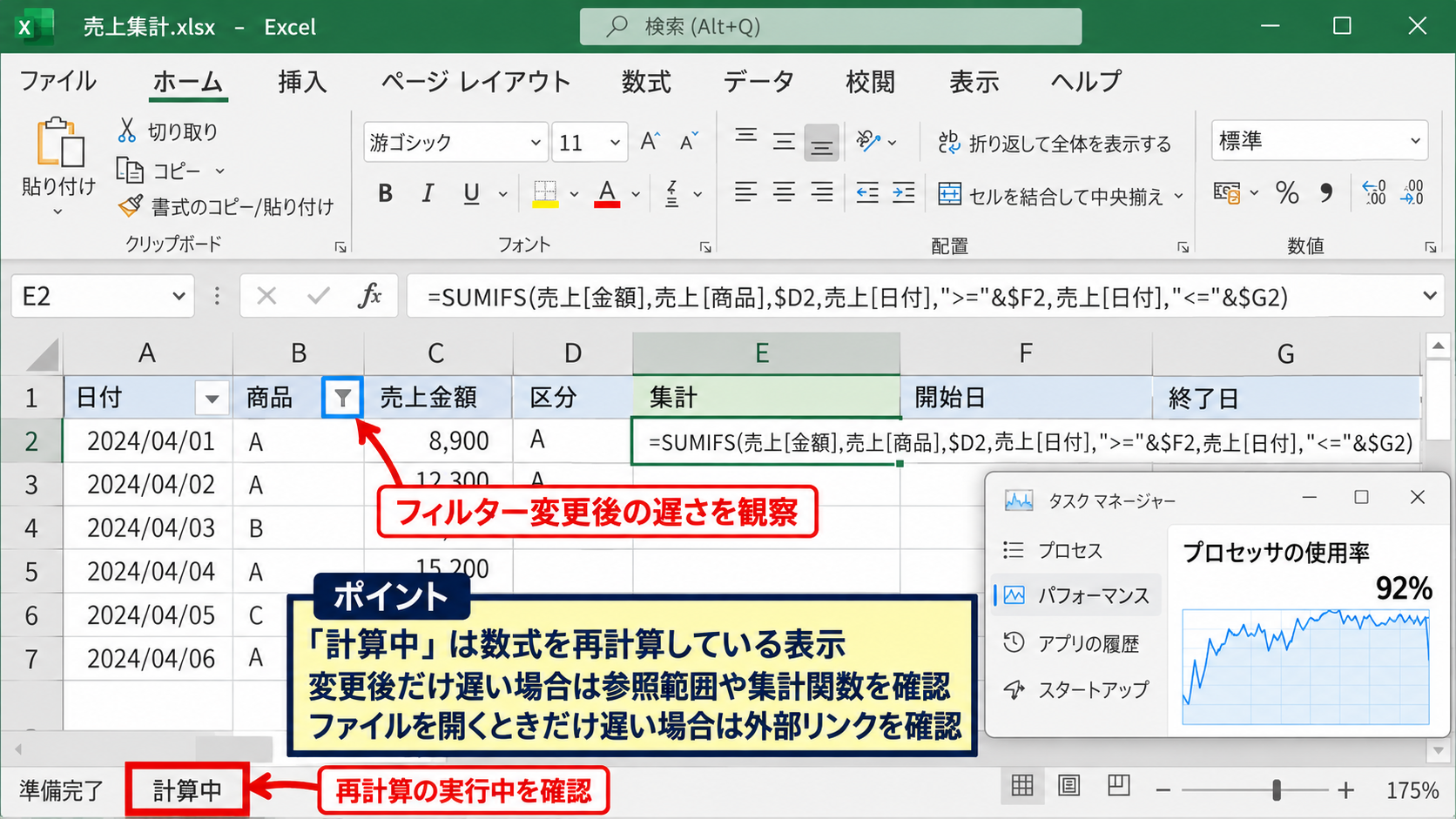The height and width of the screenshot is (819, 1456).
Task: Apply percent style formatting
Action: point(1287,192)
